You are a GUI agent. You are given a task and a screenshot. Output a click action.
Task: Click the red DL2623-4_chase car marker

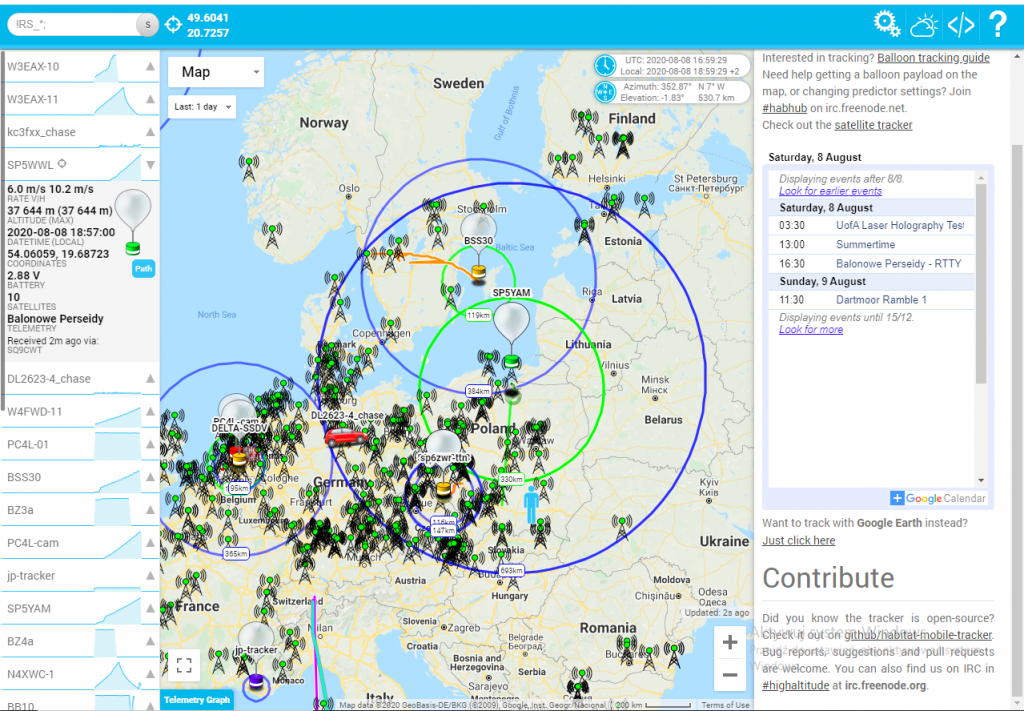pyautogui.click(x=345, y=435)
